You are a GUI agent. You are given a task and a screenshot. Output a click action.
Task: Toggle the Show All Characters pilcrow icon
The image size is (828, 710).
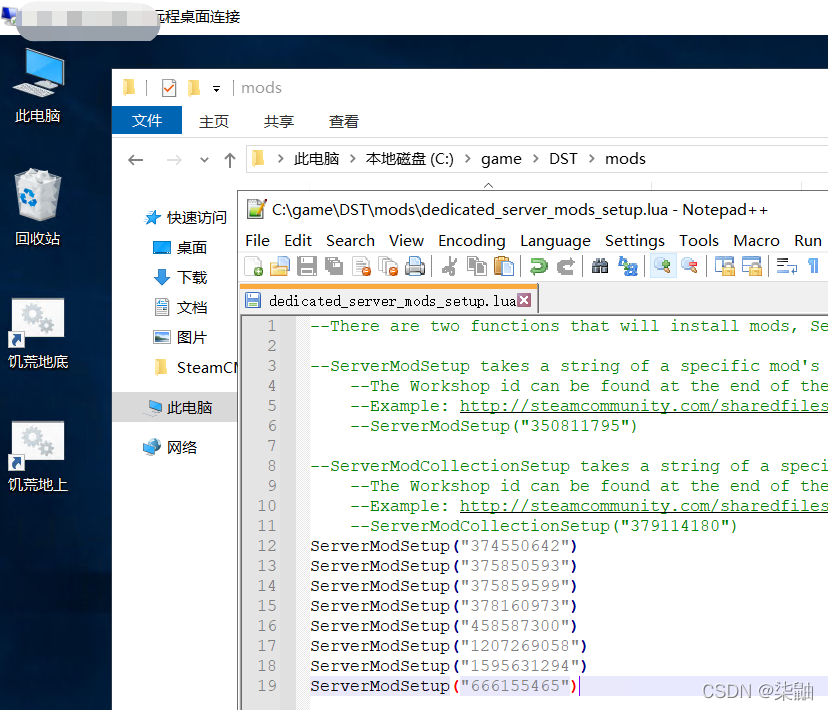point(813,267)
